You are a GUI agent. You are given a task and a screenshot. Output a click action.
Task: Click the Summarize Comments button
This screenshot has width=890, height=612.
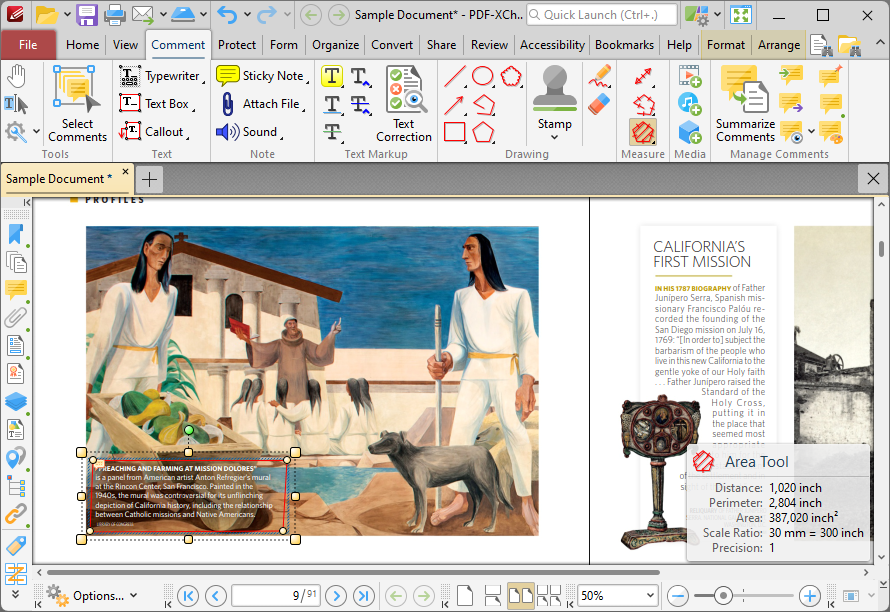coord(745,103)
